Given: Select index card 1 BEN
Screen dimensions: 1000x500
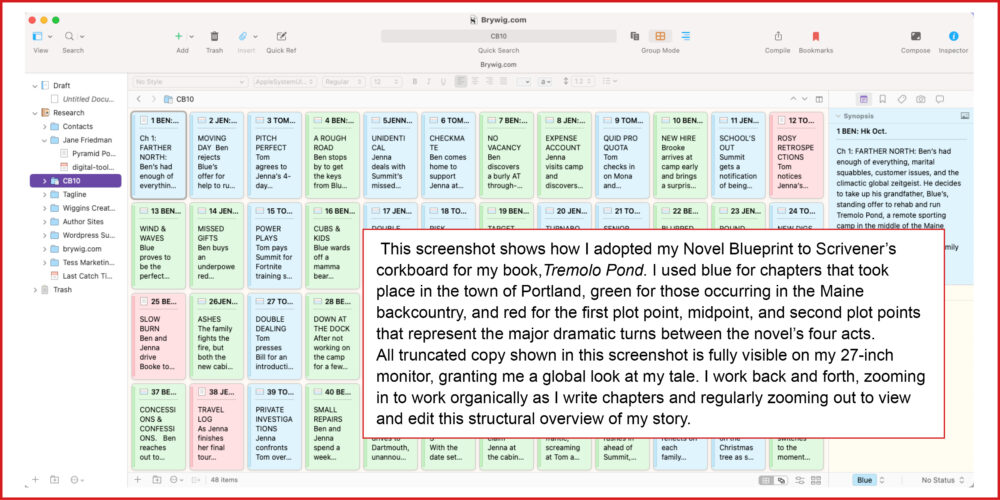Looking at the screenshot, I should (159, 156).
